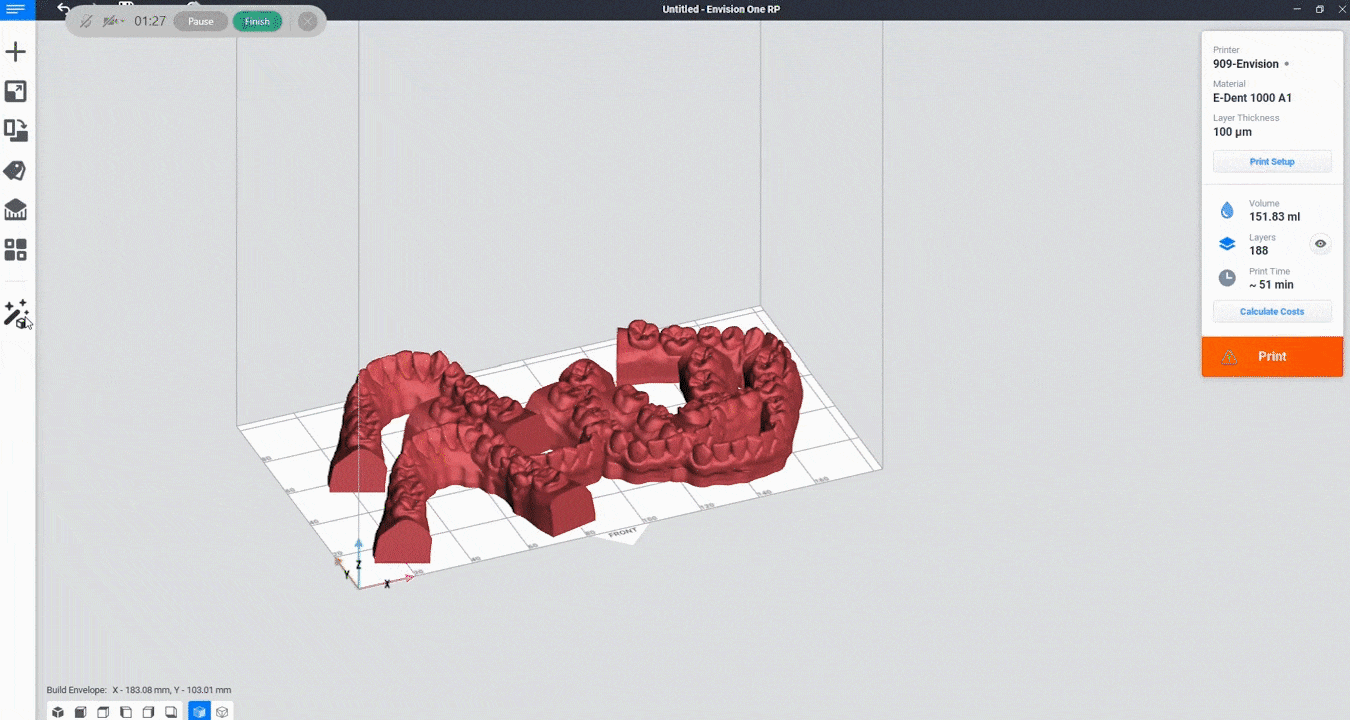This screenshot has width=1350, height=720.
Task: Click the Add model plus icon
Action: click(x=16, y=52)
